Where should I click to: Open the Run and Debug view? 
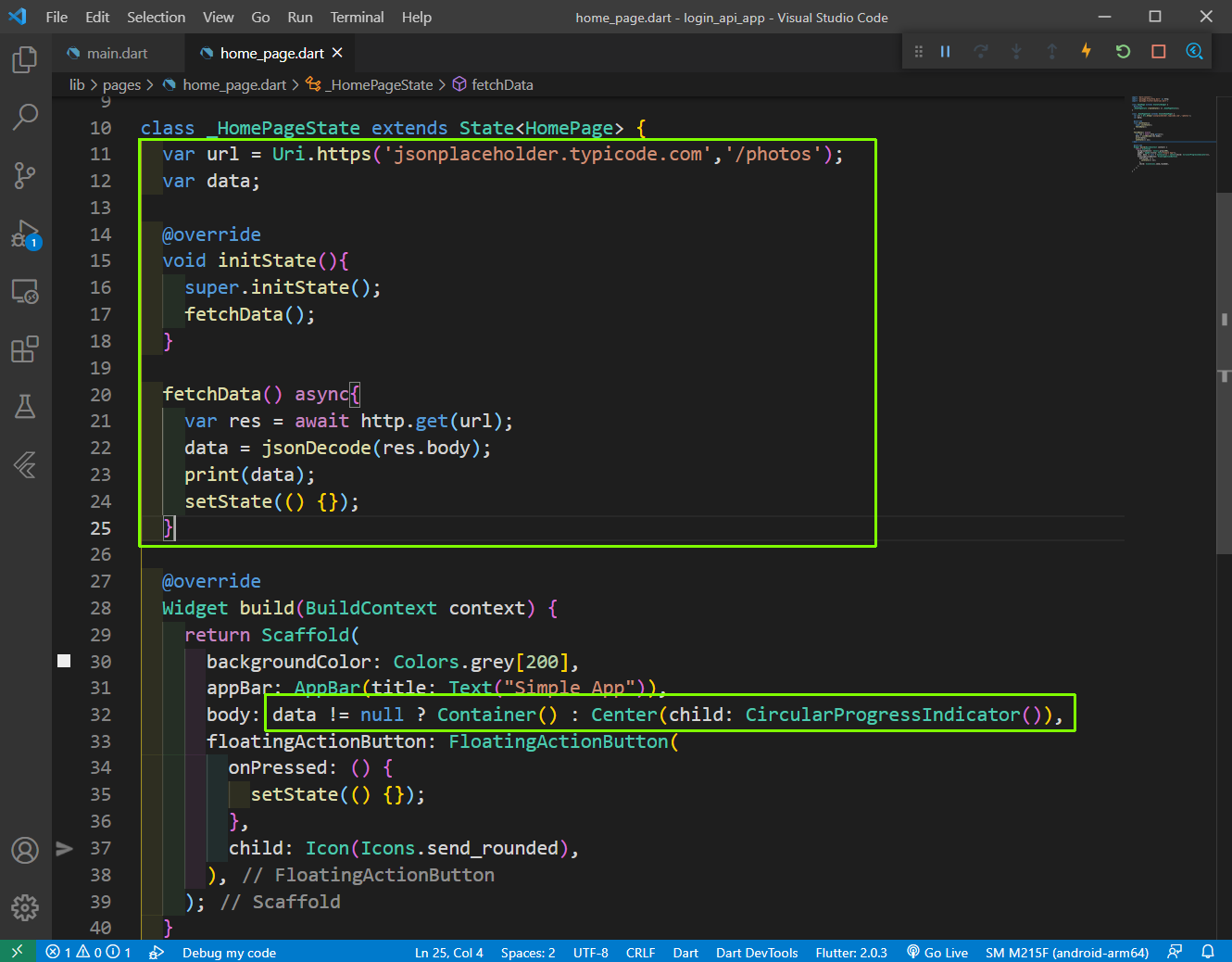pyautogui.click(x=25, y=234)
